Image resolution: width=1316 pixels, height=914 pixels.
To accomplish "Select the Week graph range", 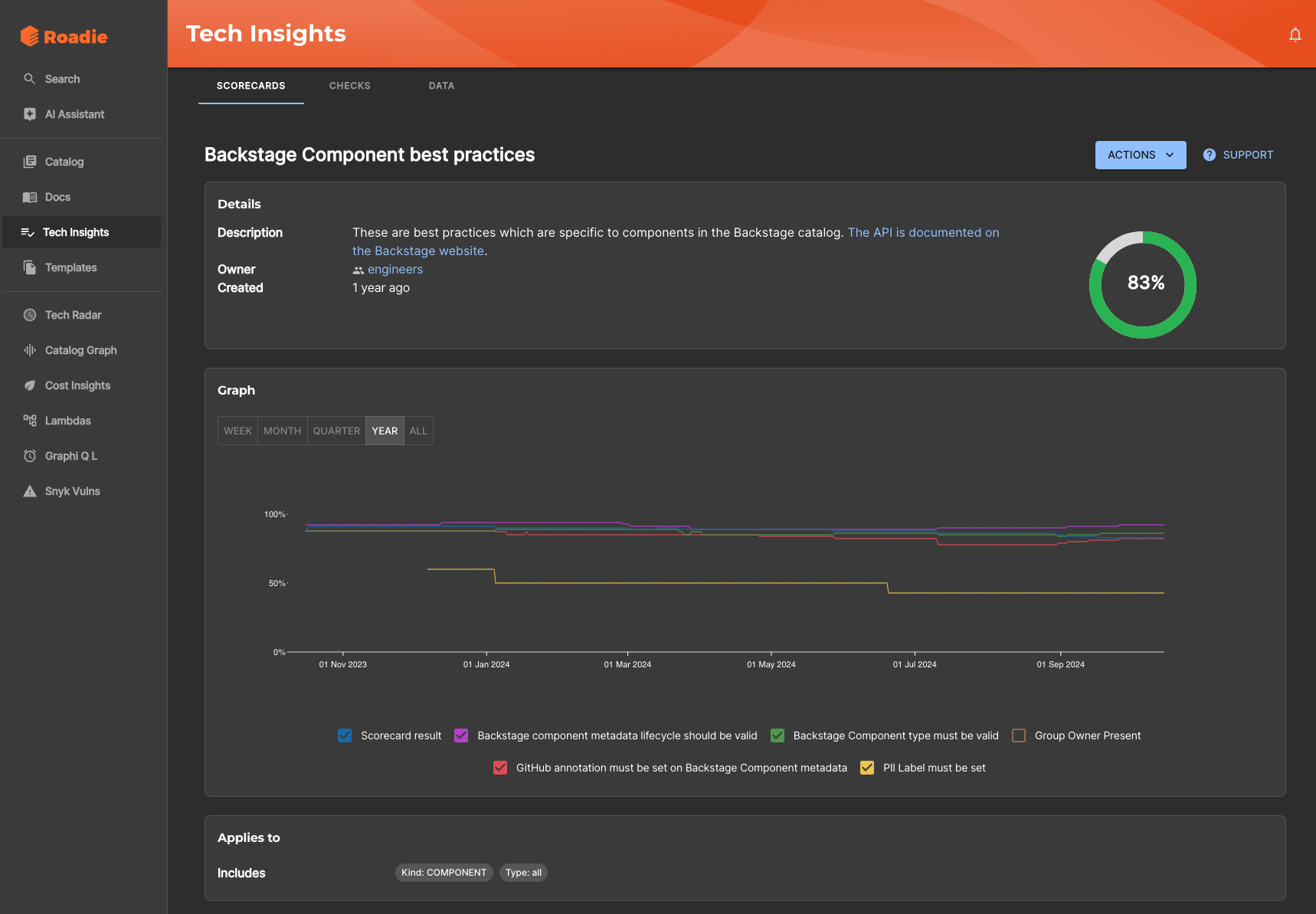I will (x=237, y=431).
